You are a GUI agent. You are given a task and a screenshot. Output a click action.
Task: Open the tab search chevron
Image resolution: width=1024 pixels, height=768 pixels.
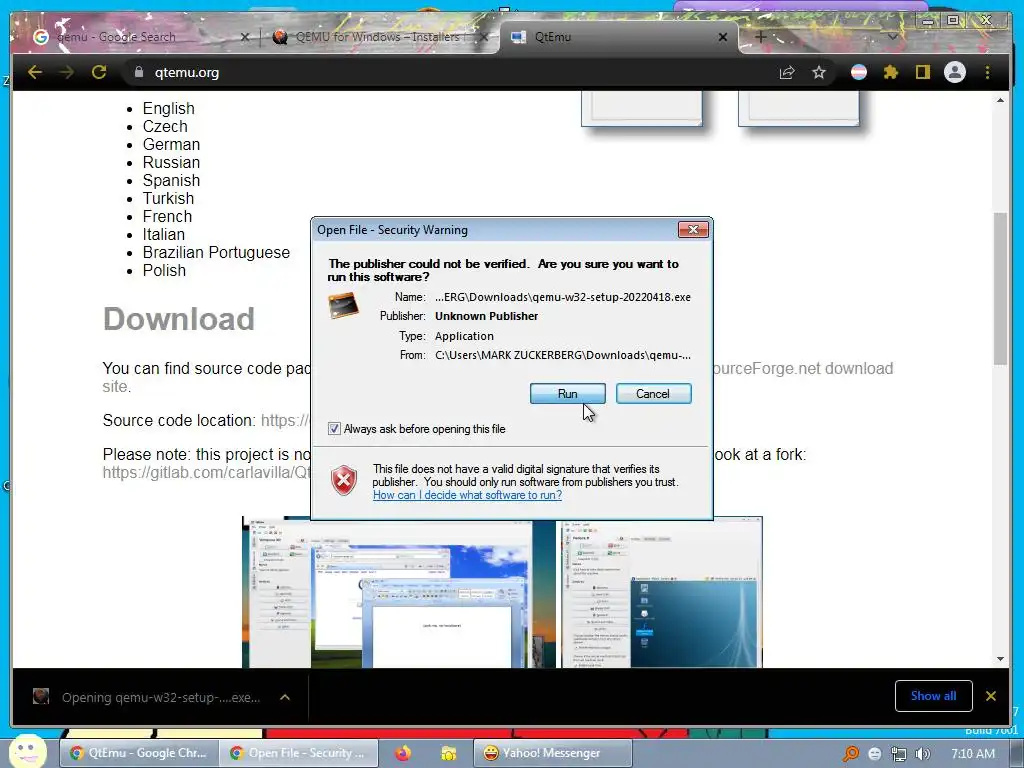892,37
